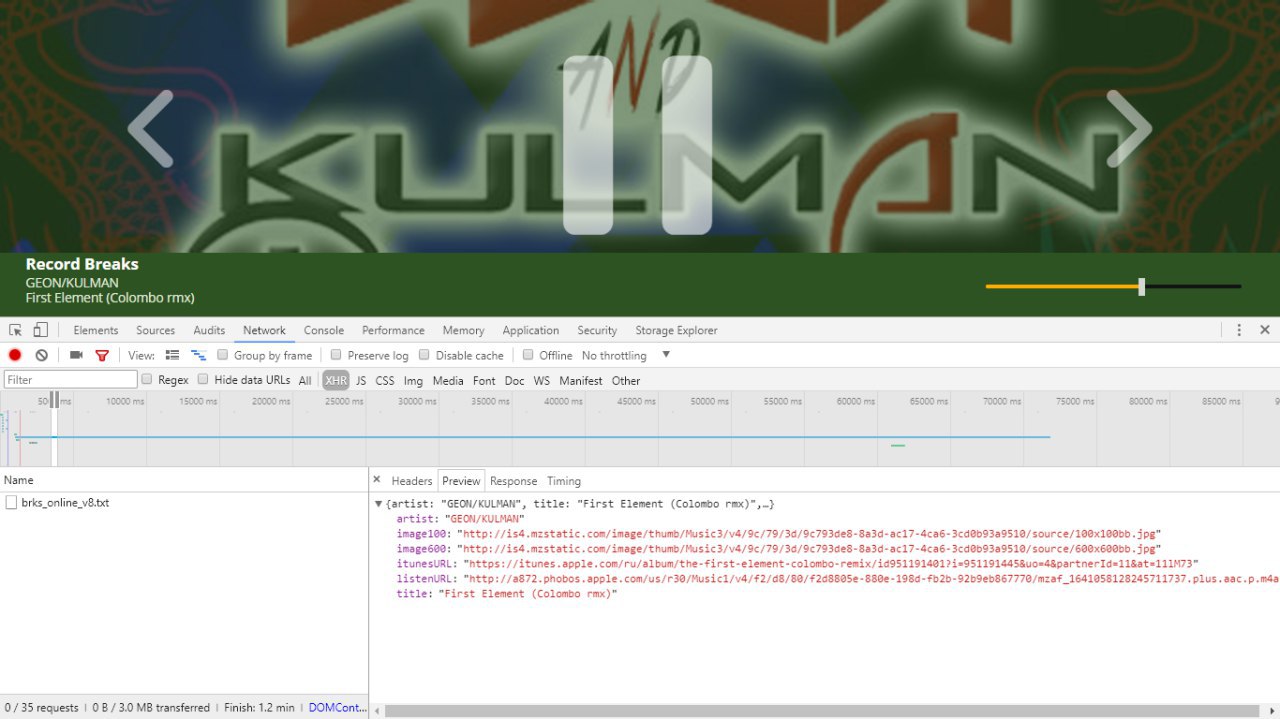Image resolution: width=1280 pixels, height=719 pixels.
Task: Pause playback with the large pause button
Action: [x=637, y=145]
